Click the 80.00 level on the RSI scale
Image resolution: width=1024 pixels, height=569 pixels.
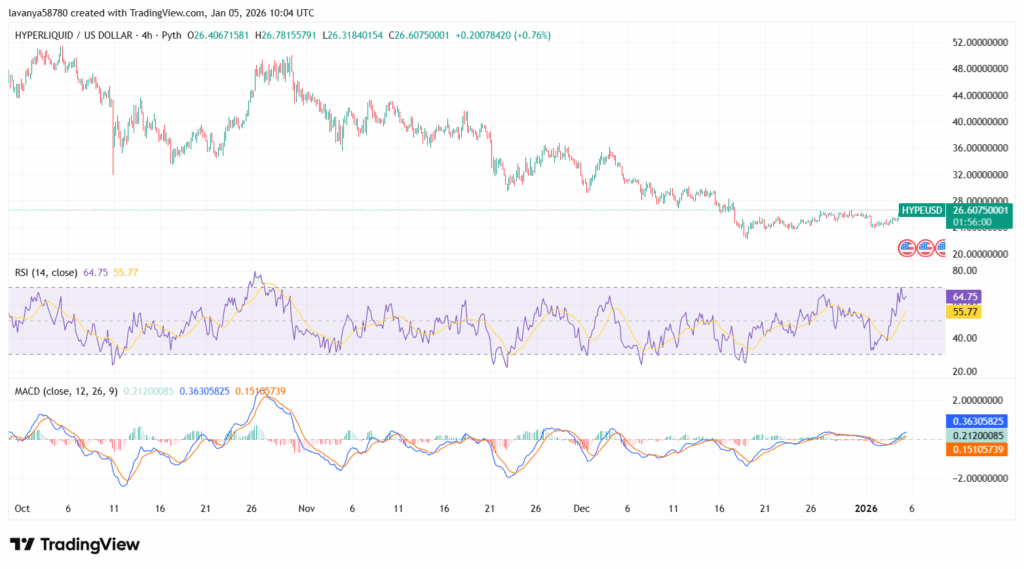pos(964,270)
